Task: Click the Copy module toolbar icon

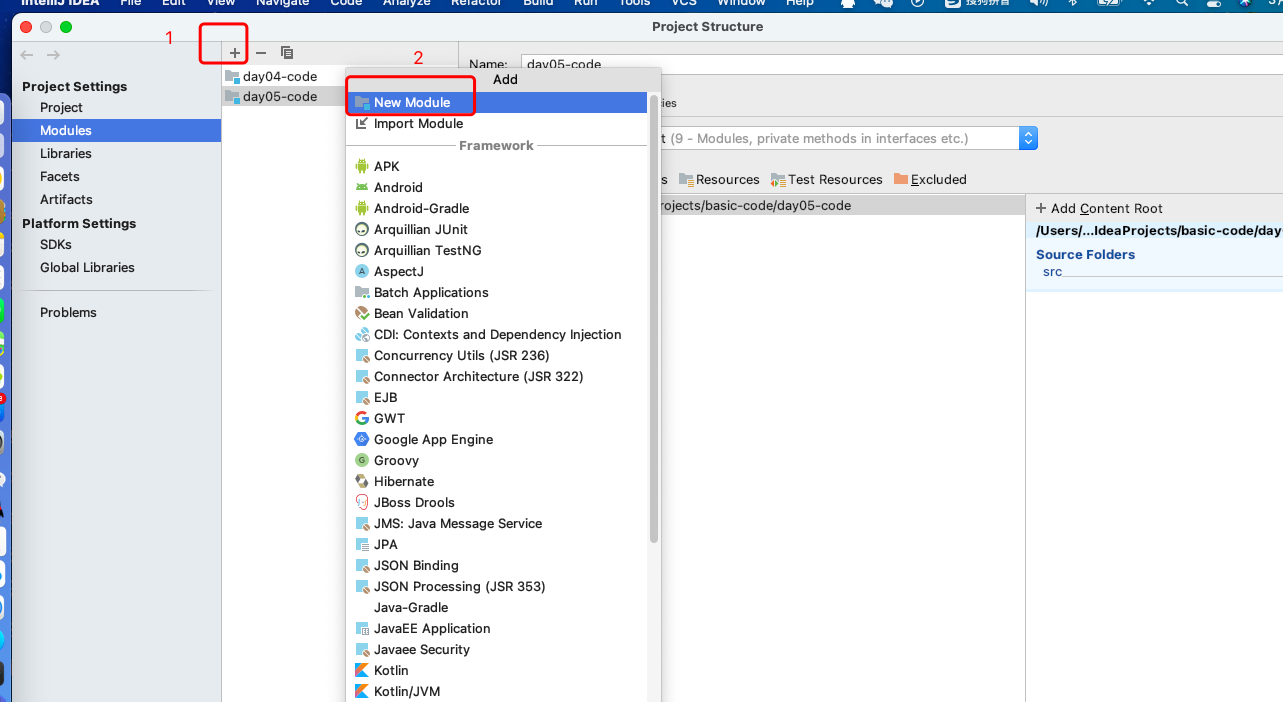Action: click(287, 52)
